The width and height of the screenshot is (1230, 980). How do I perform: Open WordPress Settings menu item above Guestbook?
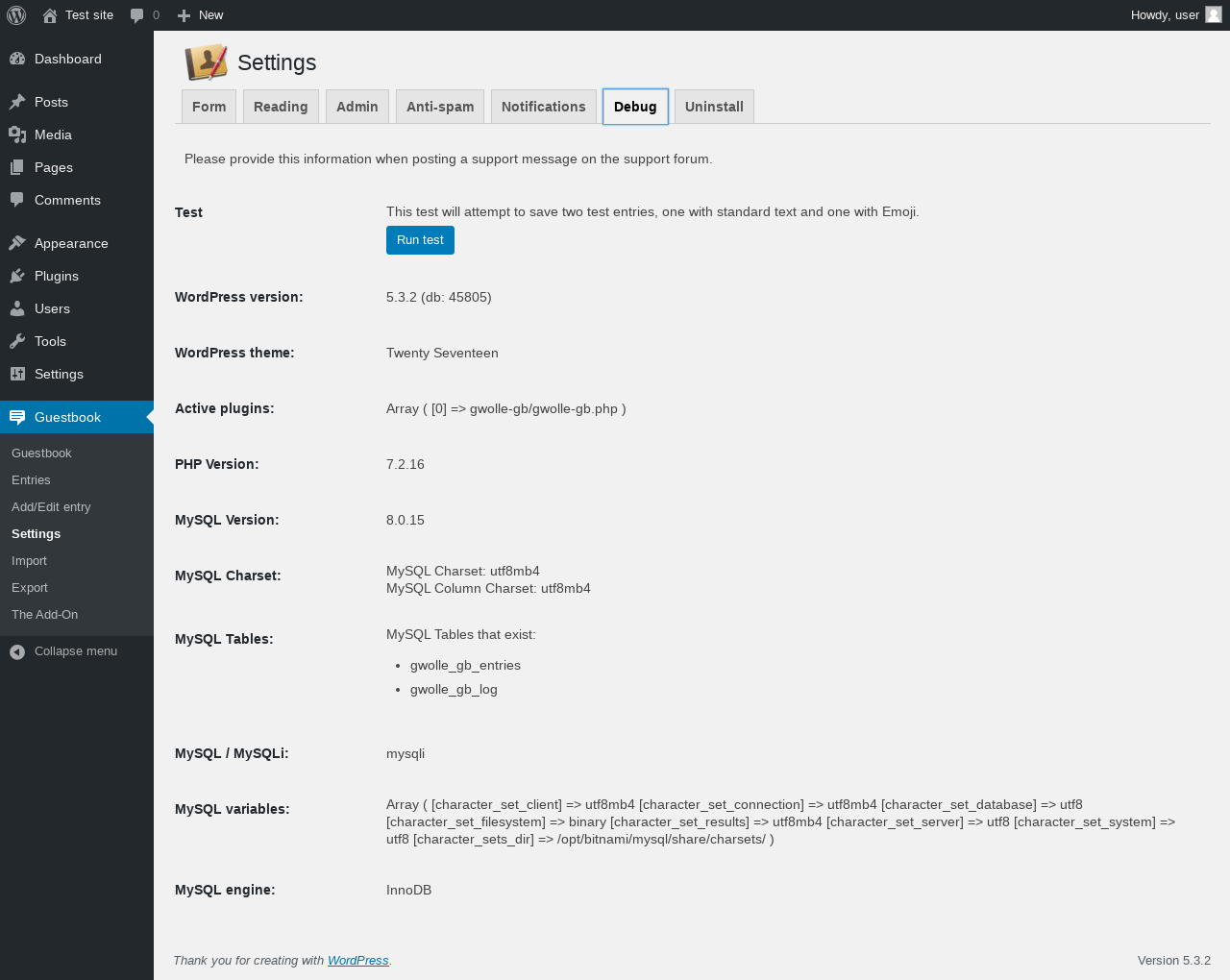(77, 374)
